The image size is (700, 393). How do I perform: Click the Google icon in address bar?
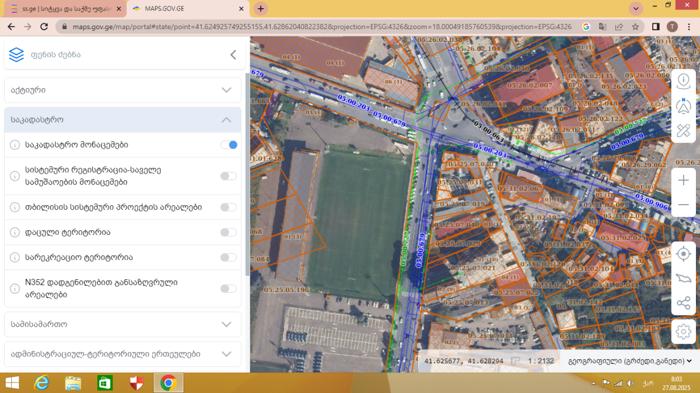[586, 27]
